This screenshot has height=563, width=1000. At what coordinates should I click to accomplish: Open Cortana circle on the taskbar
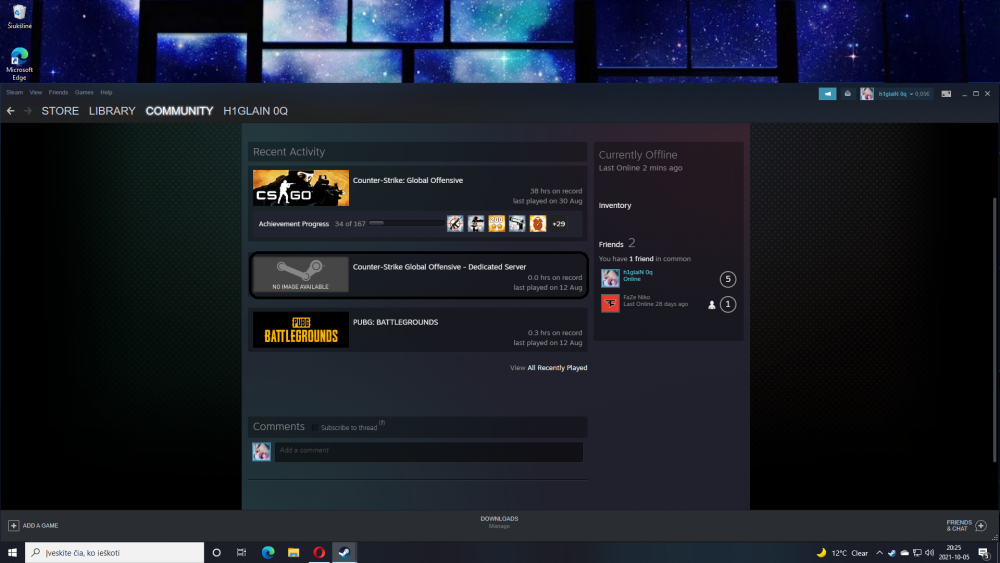(x=216, y=552)
